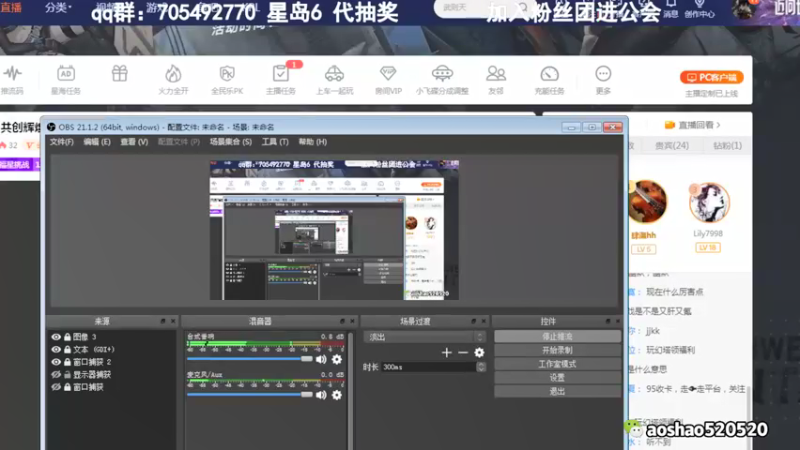Toggle lock on 显示器捕获 source
Viewport: 800px width, 450px height.
click(x=67, y=374)
